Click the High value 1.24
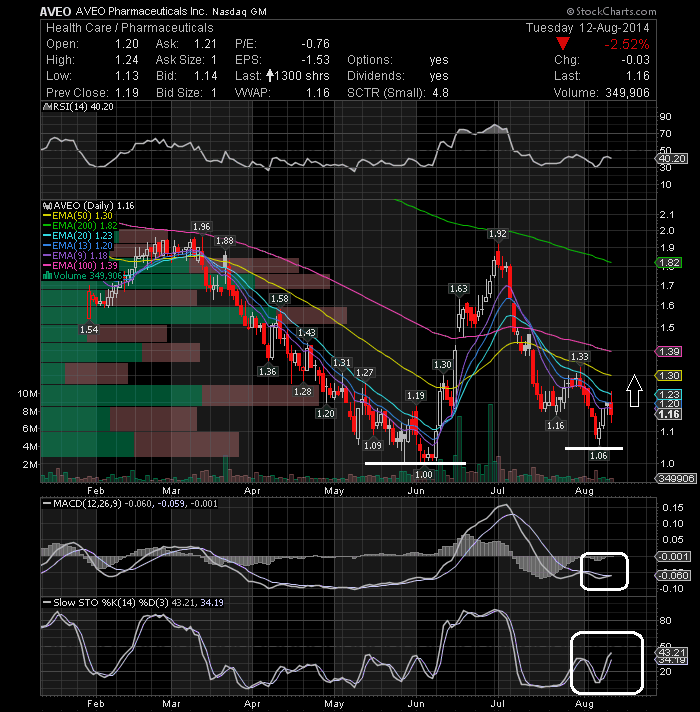The width and height of the screenshot is (700, 712). tap(126, 60)
